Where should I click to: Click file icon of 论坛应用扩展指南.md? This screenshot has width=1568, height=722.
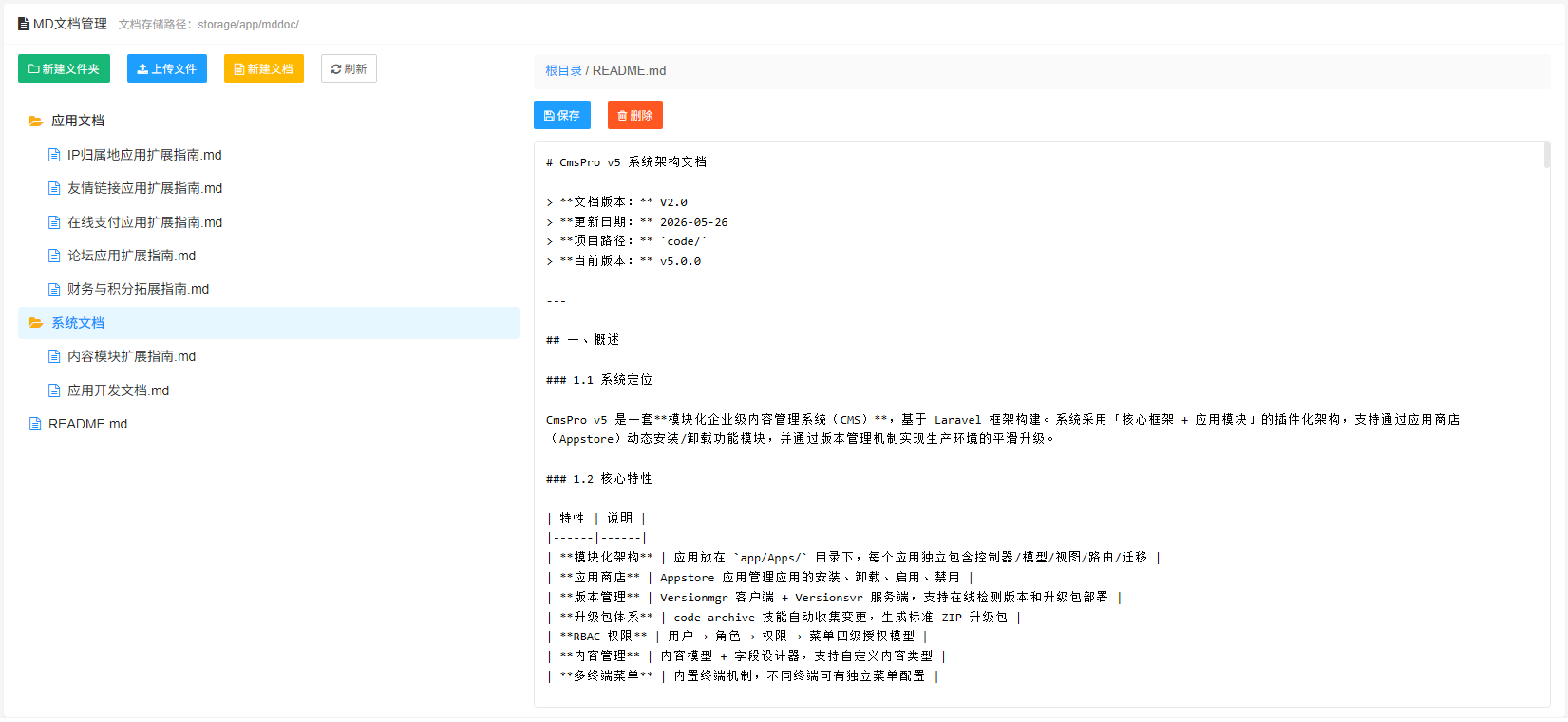coord(54,256)
